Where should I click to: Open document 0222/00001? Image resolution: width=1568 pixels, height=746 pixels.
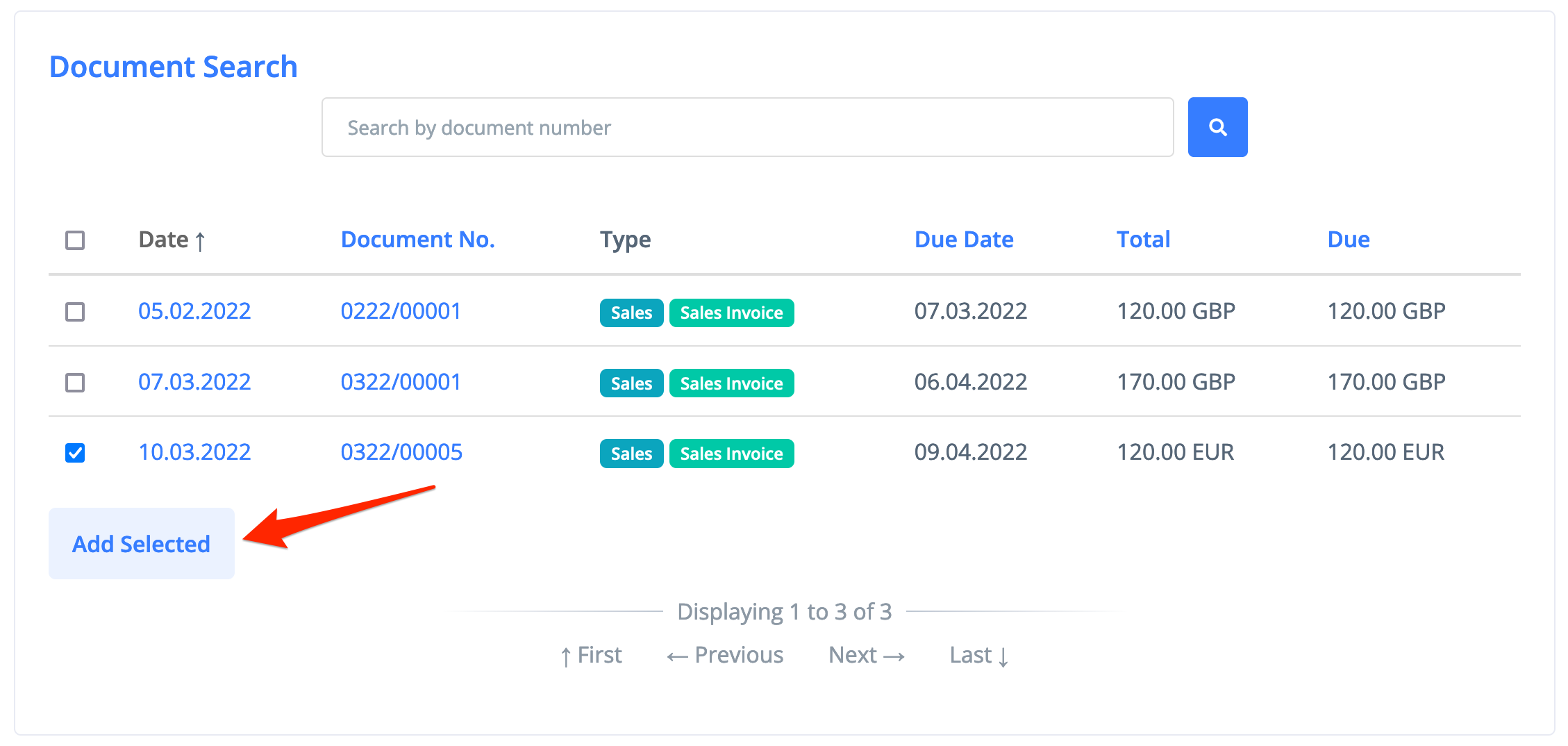(x=401, y=311)
